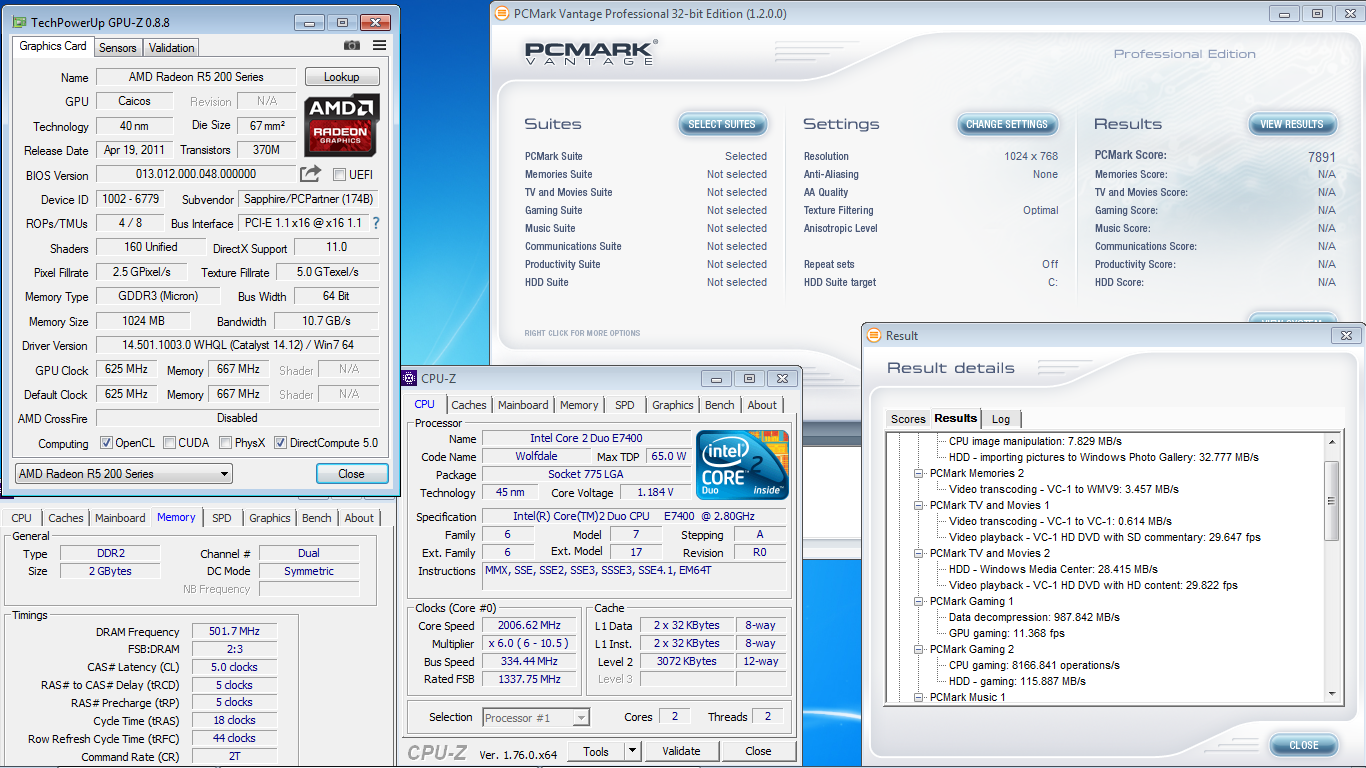The height and width of the screenshot is (768, 1366).
Task: Open the Mainboard tab in front CPU-Z window
Action: pyautogui.click(x=523, y=405)
